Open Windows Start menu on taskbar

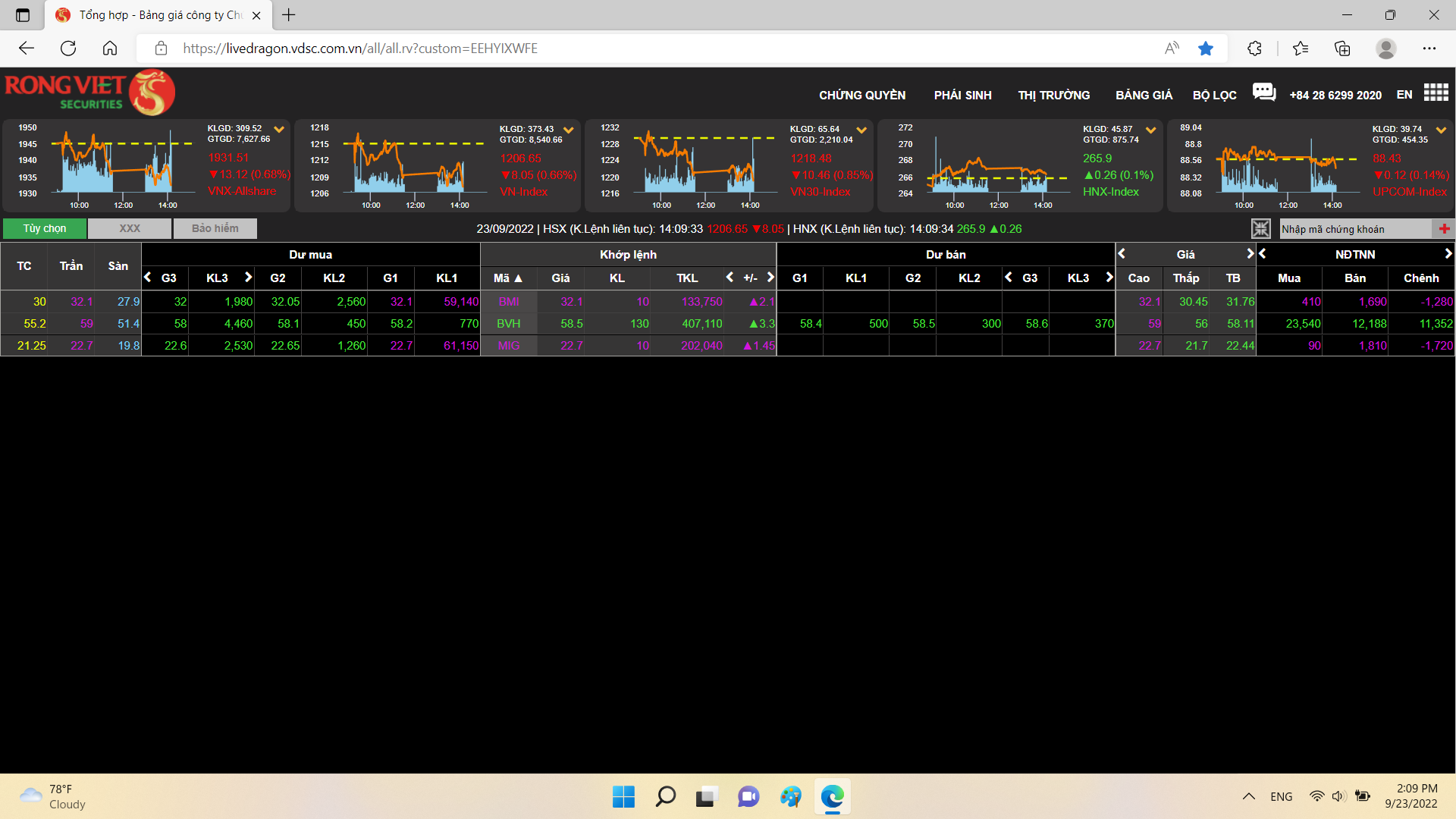click(623, 796)
